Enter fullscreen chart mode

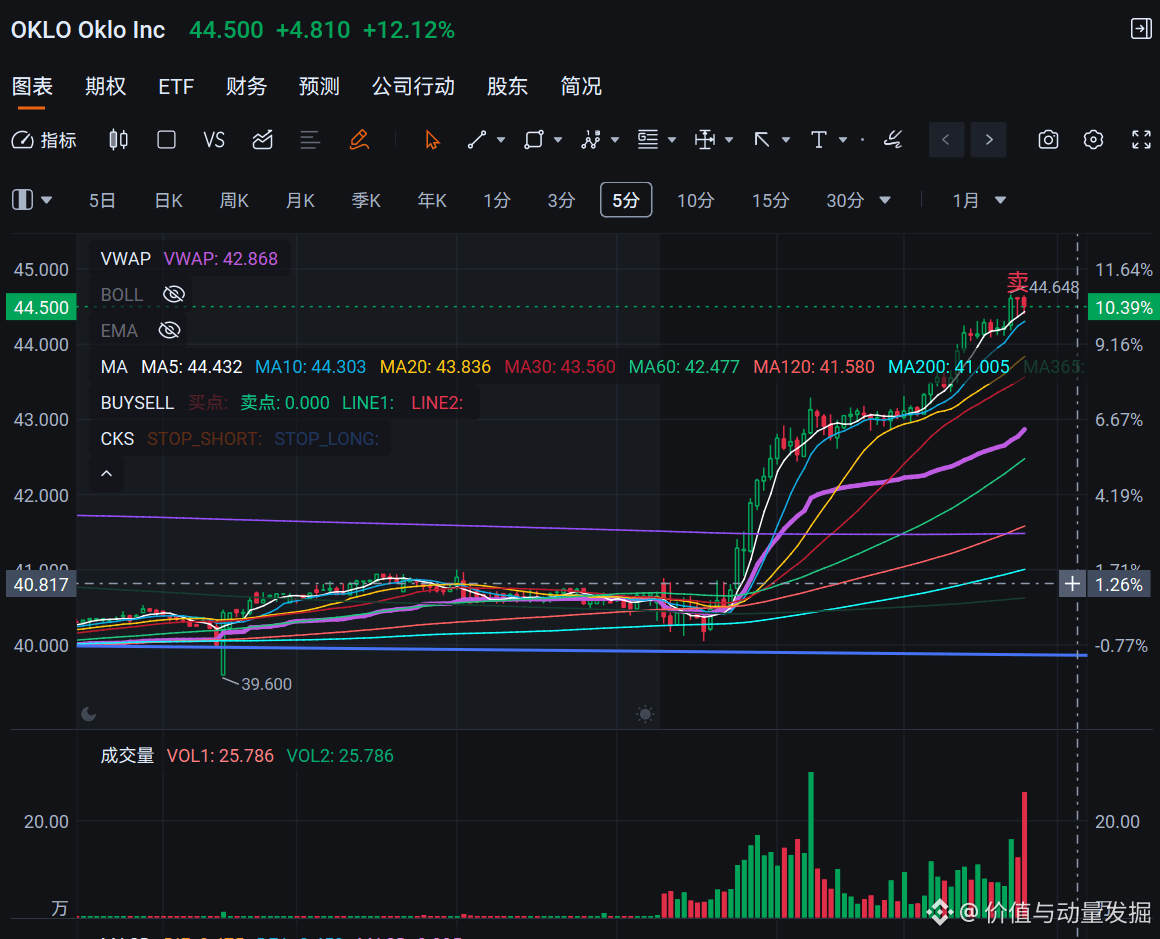point(1142,140)
